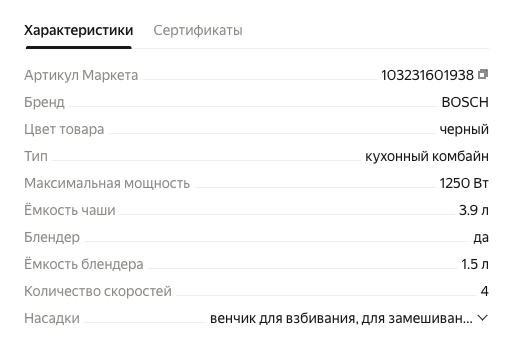Click the Ёмкость чаши label
The height and width of the screenshot is (362, 513).
coord(70,210)
